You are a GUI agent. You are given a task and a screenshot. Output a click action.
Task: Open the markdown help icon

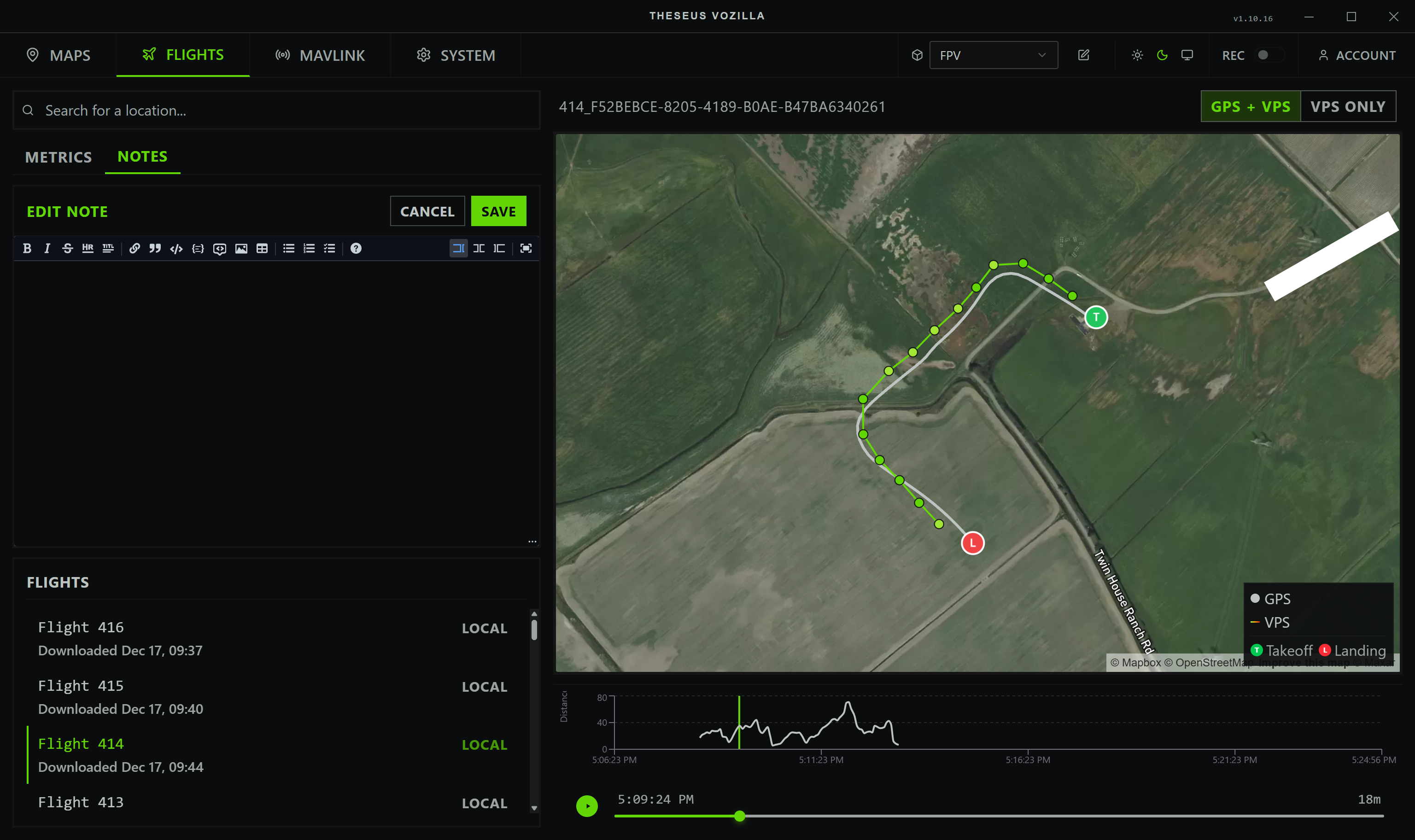coord(356,248)
